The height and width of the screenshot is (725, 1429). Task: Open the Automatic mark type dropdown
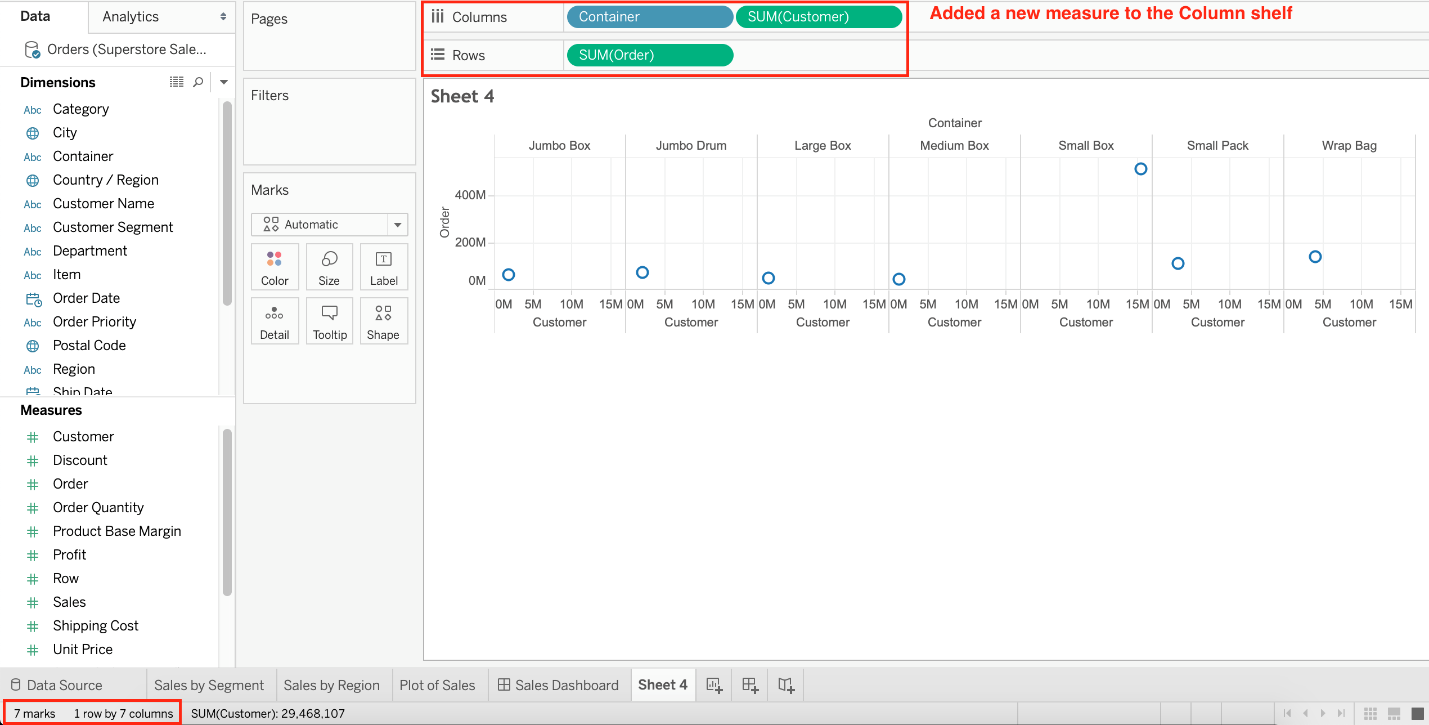pyautogui.click(x=329, y=225)
